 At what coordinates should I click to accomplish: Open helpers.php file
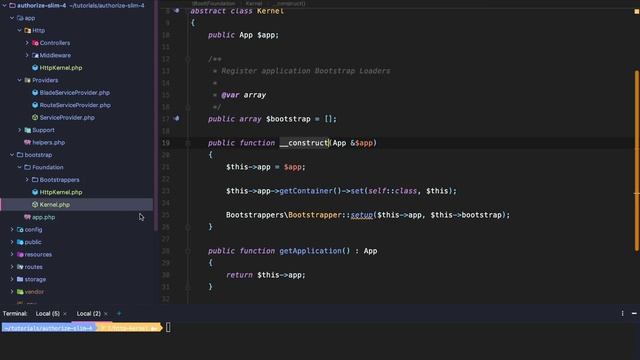(x=49, y=142)
